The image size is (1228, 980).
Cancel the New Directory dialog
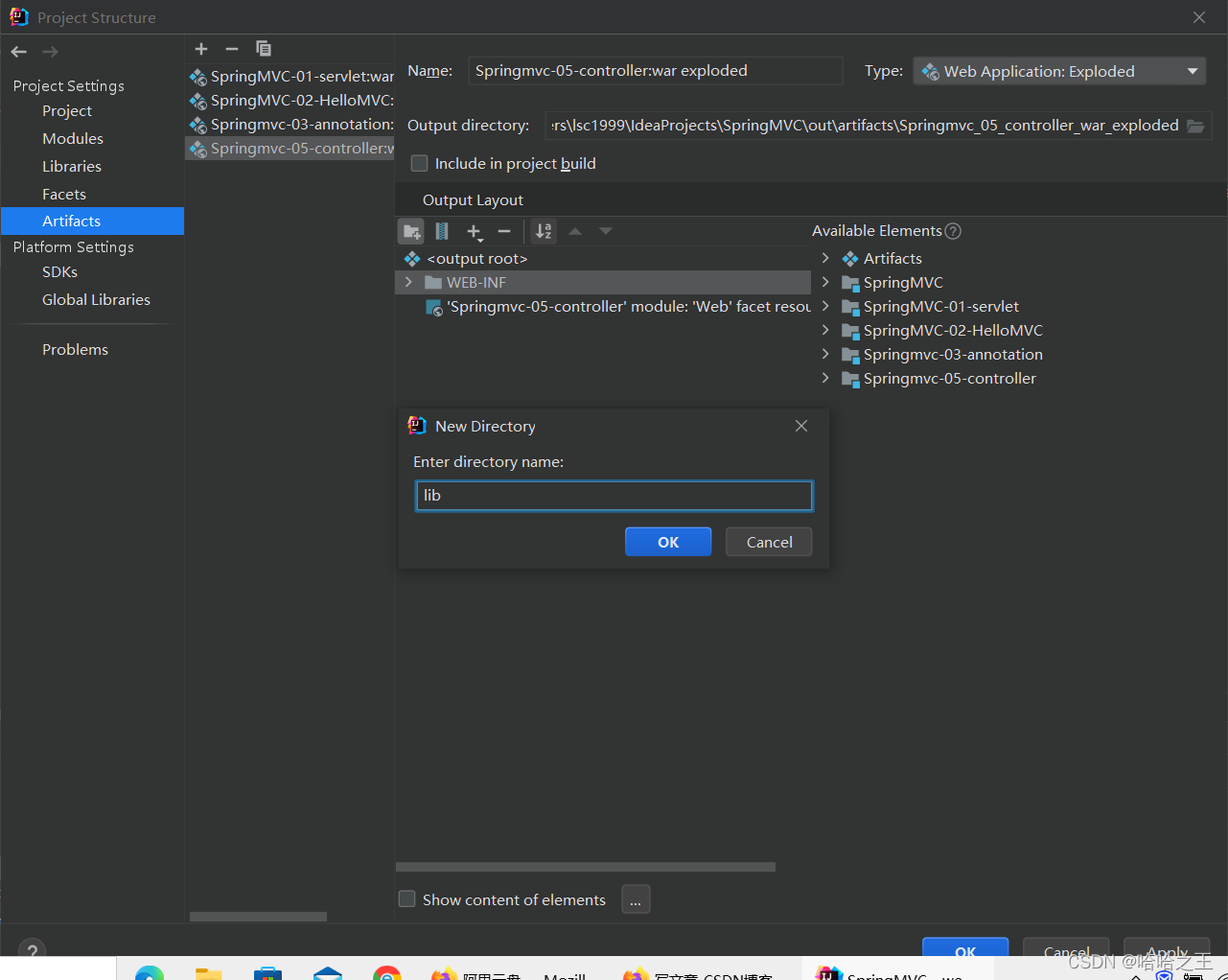pyautogui.click(x=769, y=542)
